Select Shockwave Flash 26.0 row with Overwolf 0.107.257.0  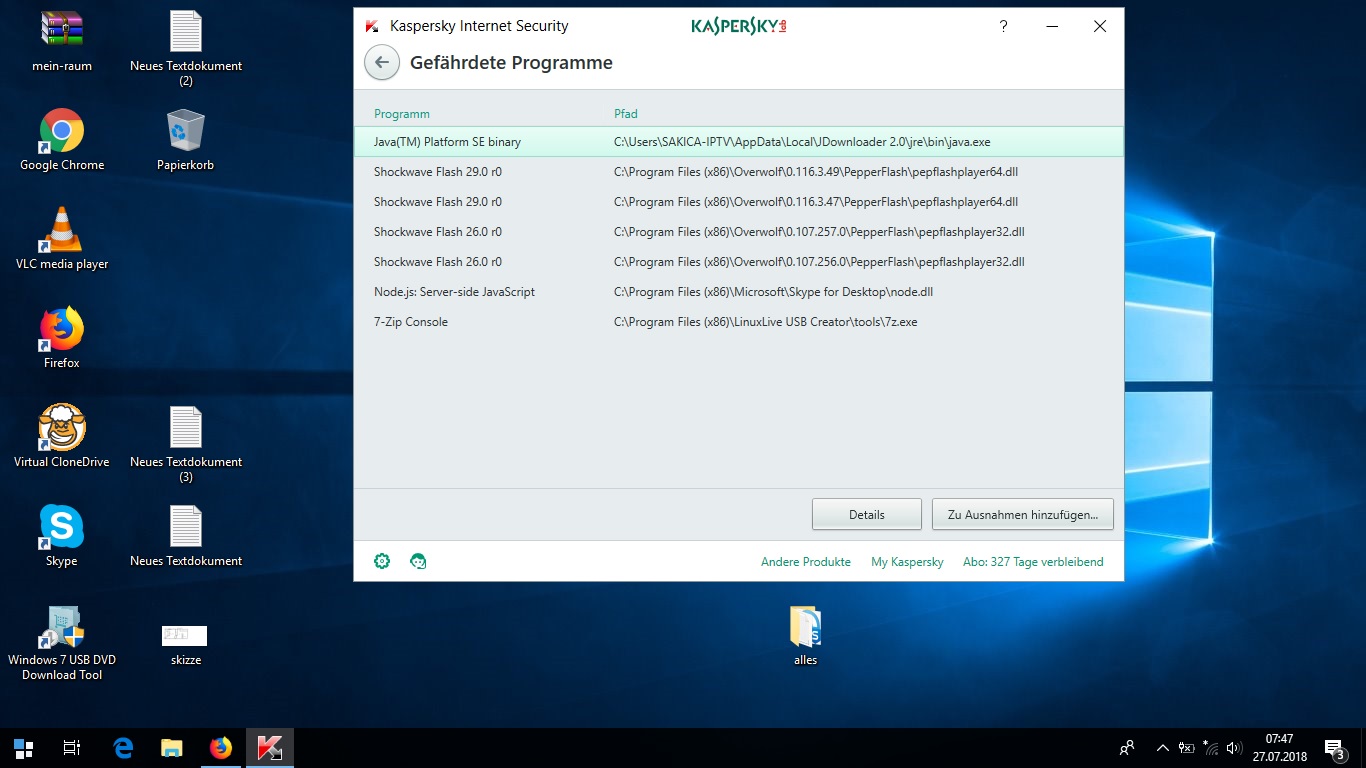pos(739,232)
